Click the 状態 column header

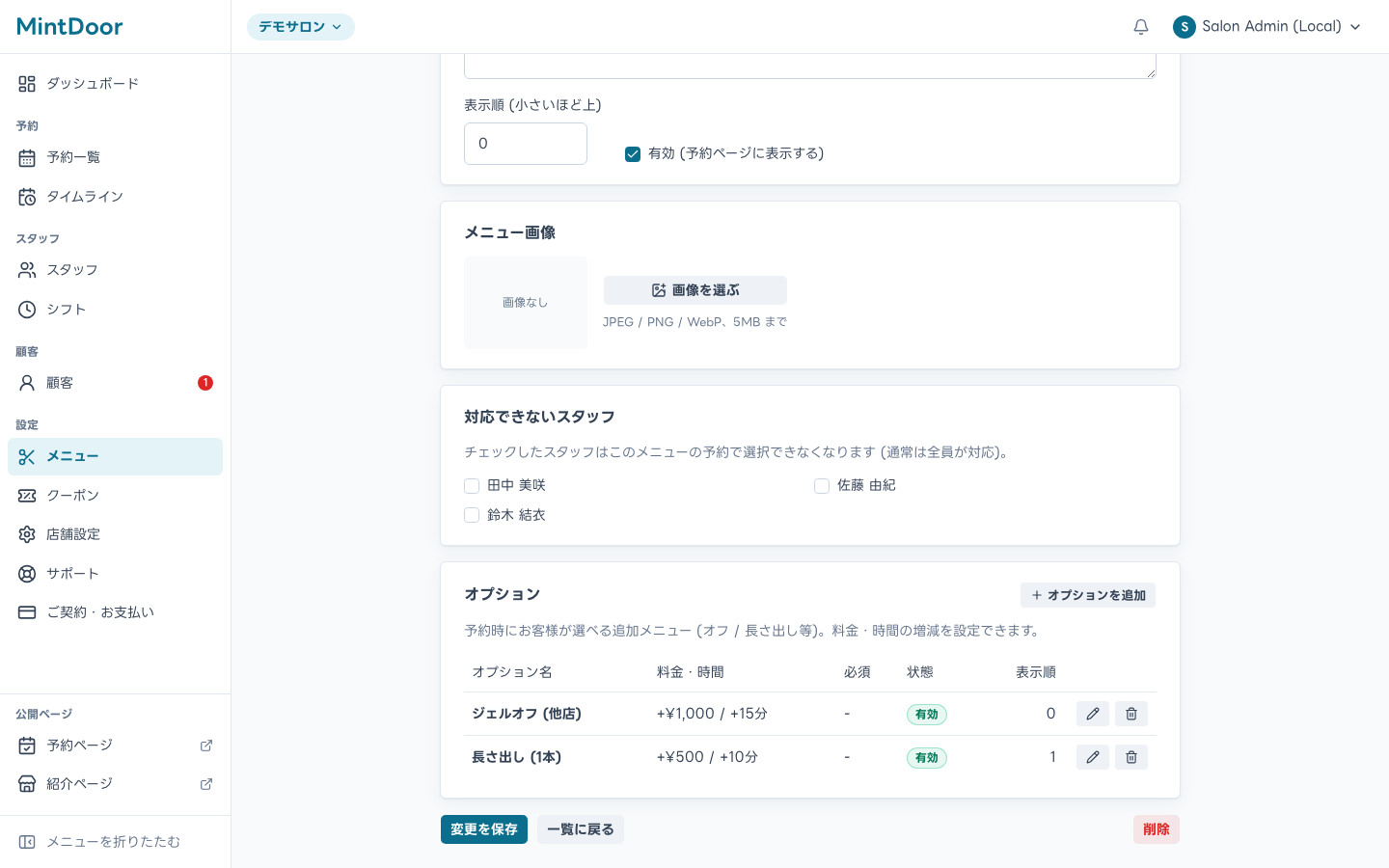[920, 672]
